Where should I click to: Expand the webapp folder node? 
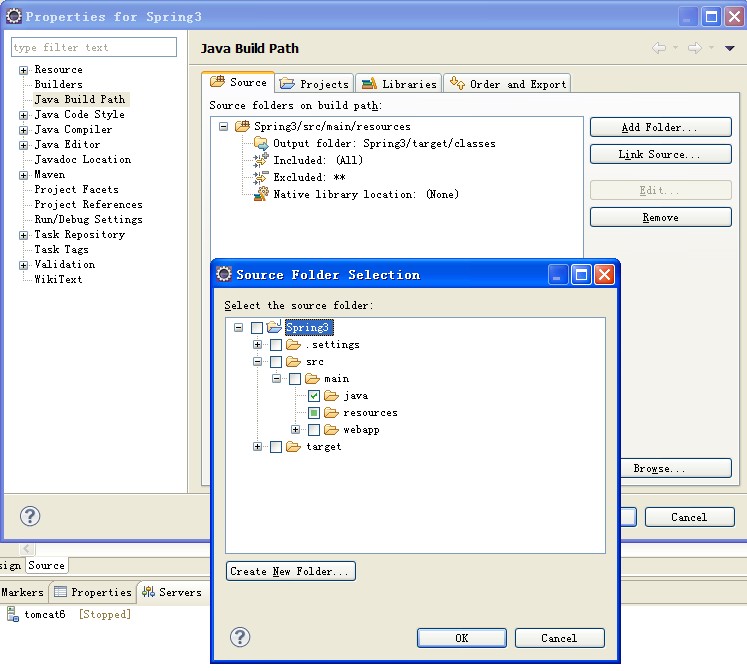(x=295, y=429)
